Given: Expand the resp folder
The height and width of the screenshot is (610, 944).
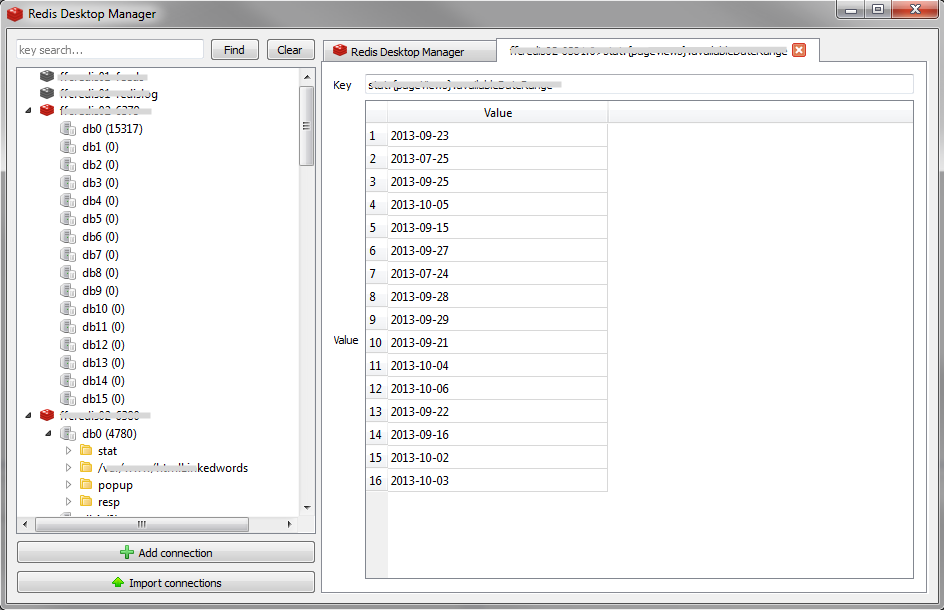Looking at the screenshot, I should [x=68, y=502].
